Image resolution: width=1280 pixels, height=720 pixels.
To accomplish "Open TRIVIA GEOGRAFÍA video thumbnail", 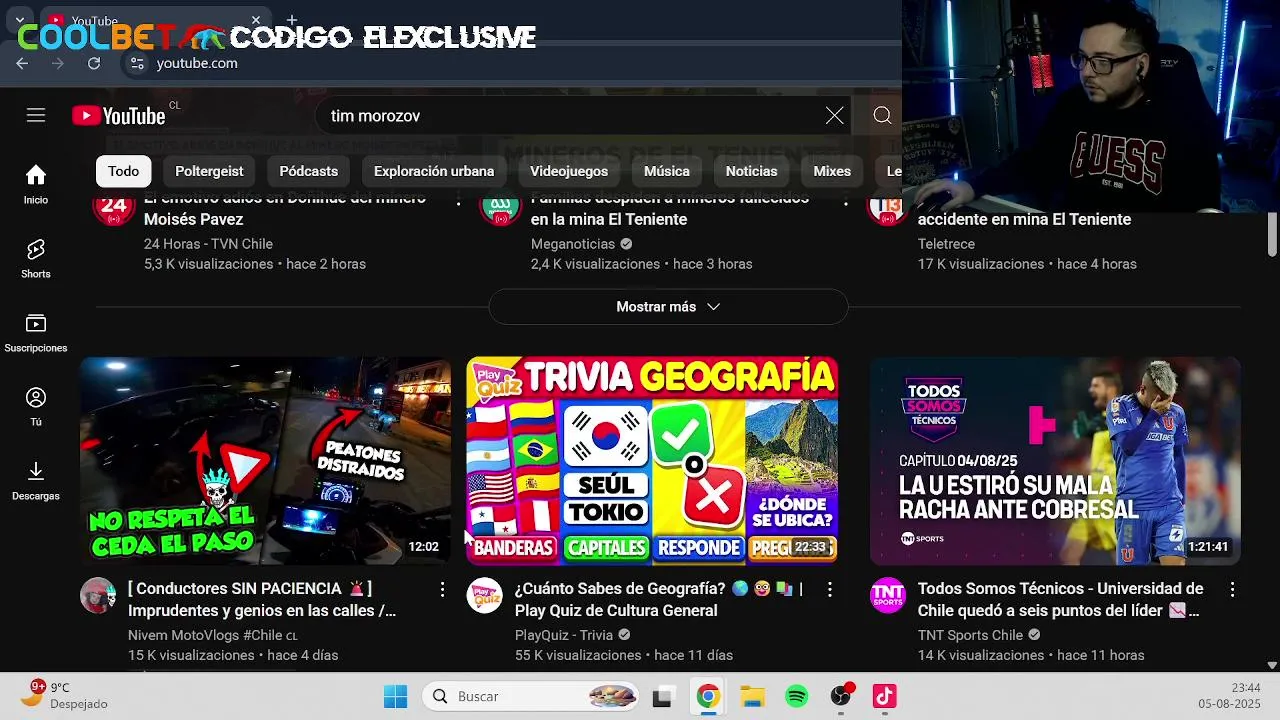I will [x=652, y=461].
